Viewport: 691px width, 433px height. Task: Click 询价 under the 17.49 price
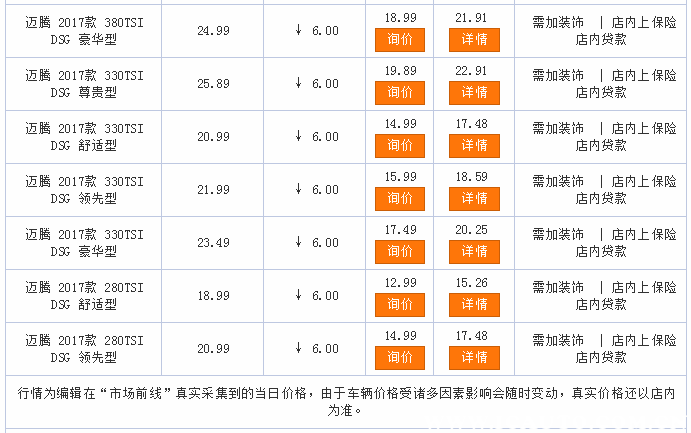click(399, 251)
